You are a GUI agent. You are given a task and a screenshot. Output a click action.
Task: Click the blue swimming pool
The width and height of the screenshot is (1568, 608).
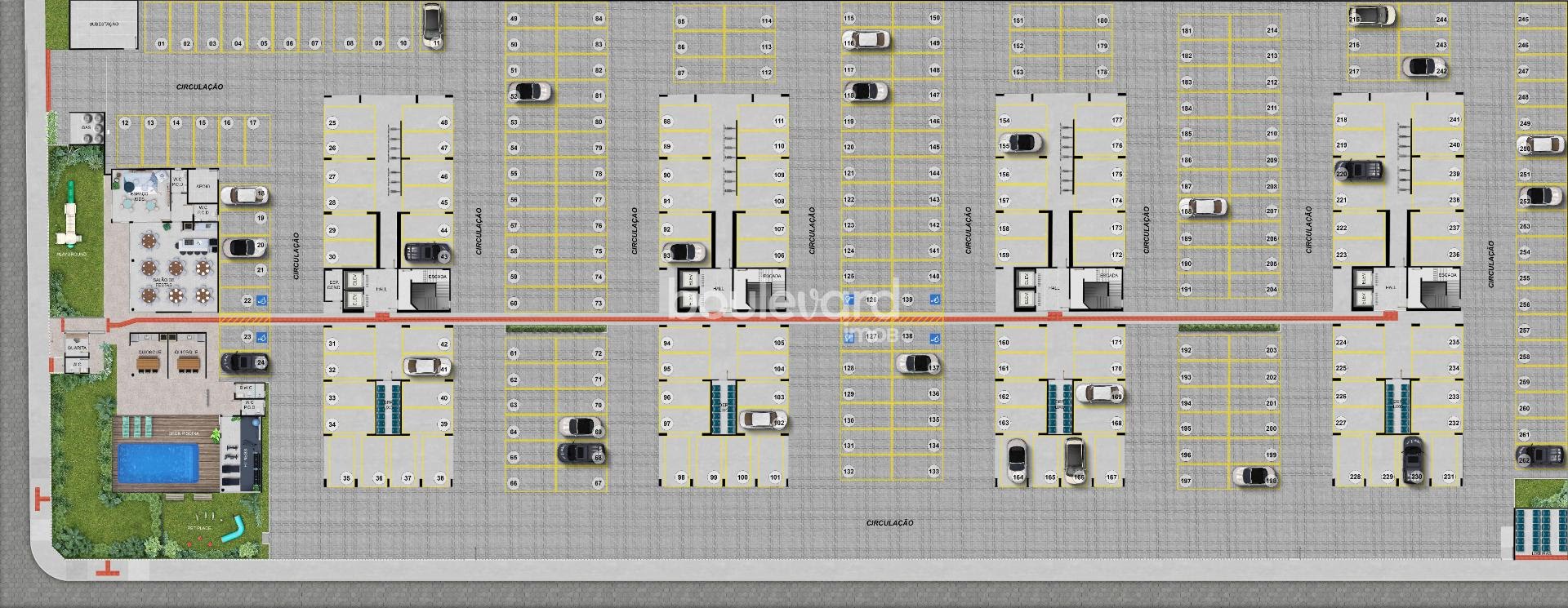[158, 463]
